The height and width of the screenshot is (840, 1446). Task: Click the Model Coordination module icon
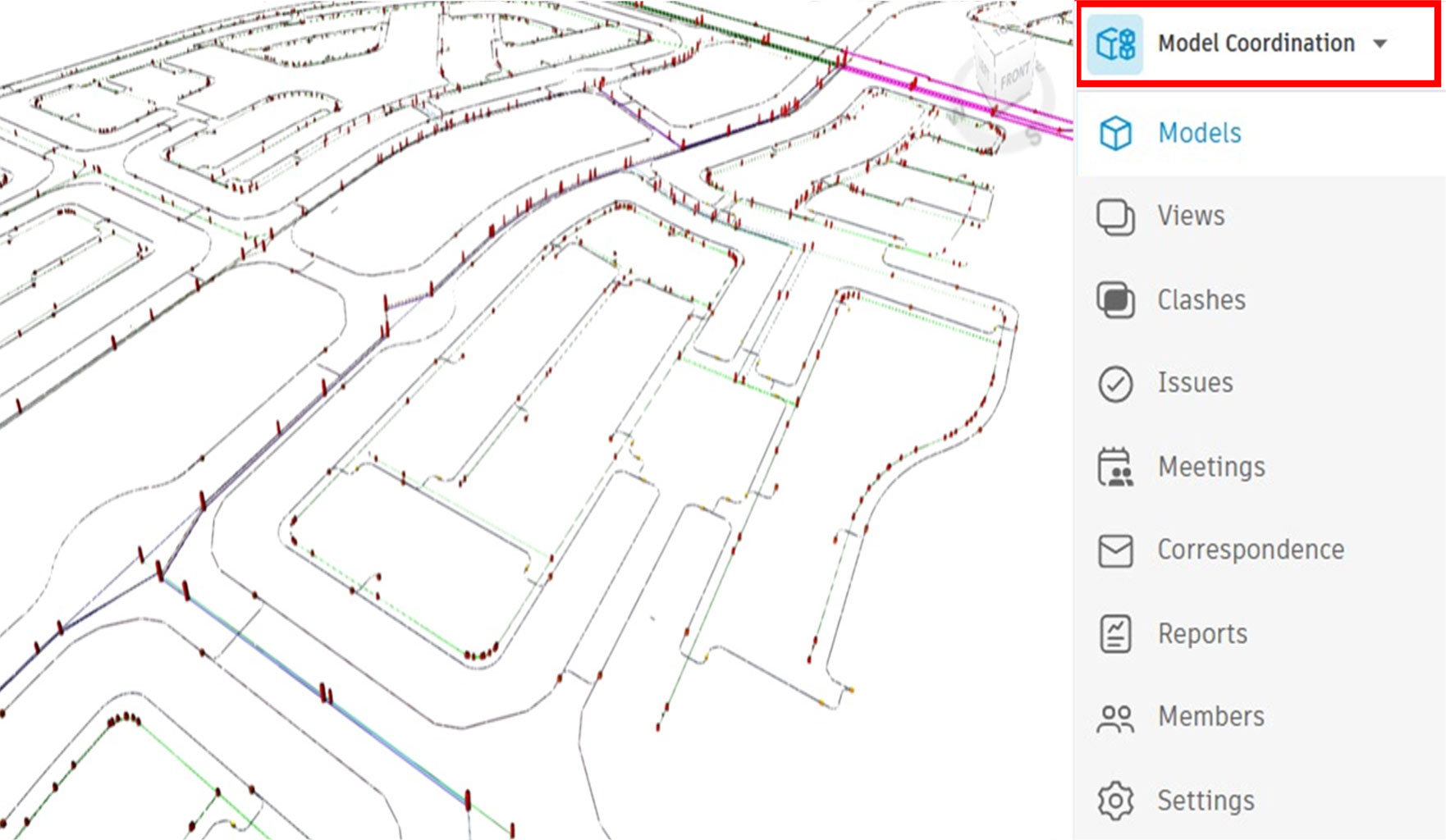[x=1115, y=43]
